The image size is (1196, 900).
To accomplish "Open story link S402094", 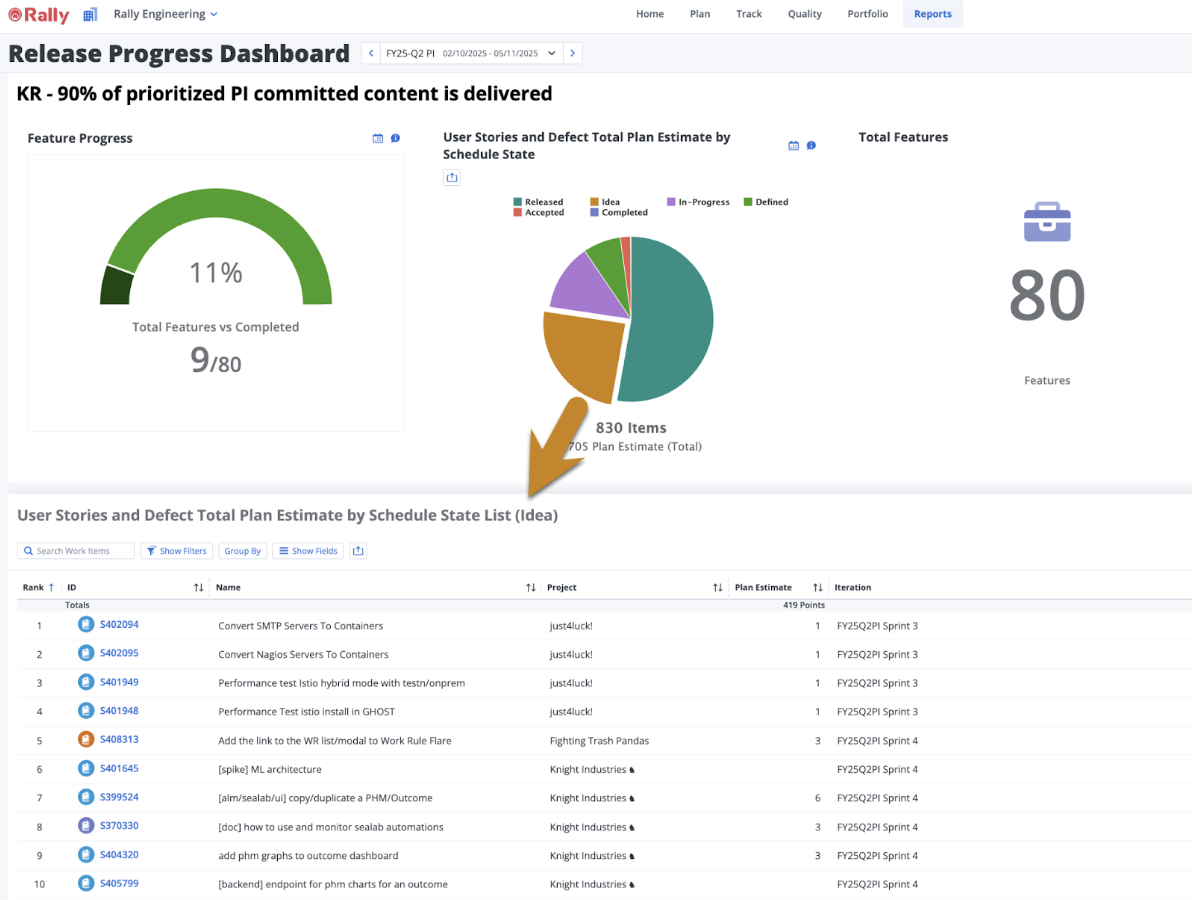I will (x=119, y=625).
